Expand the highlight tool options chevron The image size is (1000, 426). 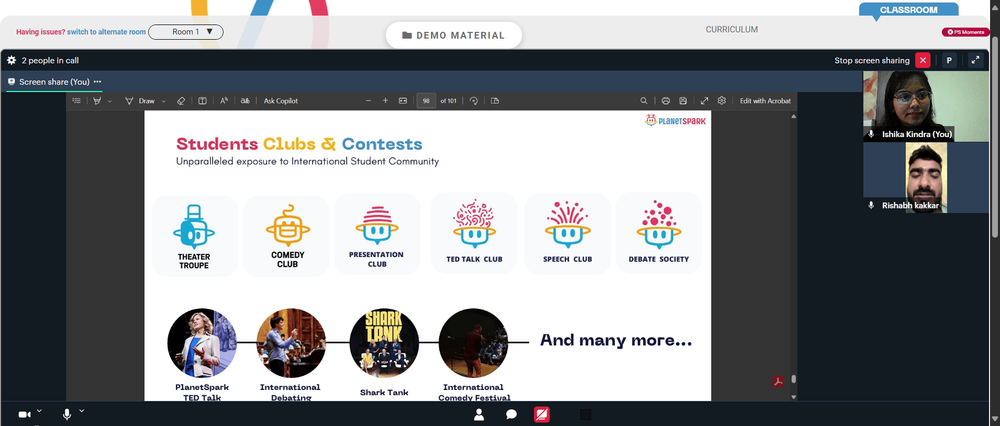point(110,101)
